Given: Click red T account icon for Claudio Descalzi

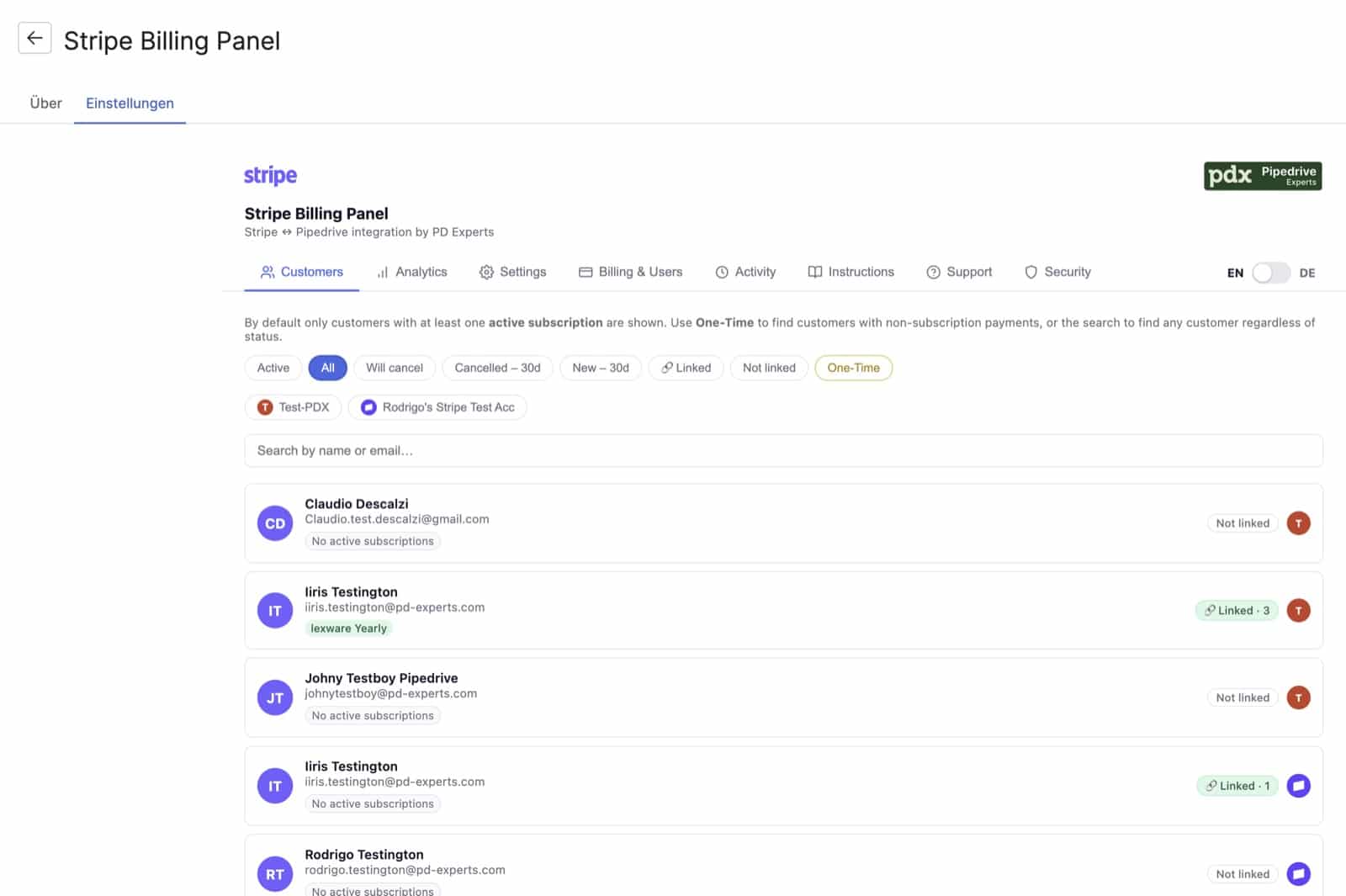Looking at the screenshot, I should [1299, 523].
